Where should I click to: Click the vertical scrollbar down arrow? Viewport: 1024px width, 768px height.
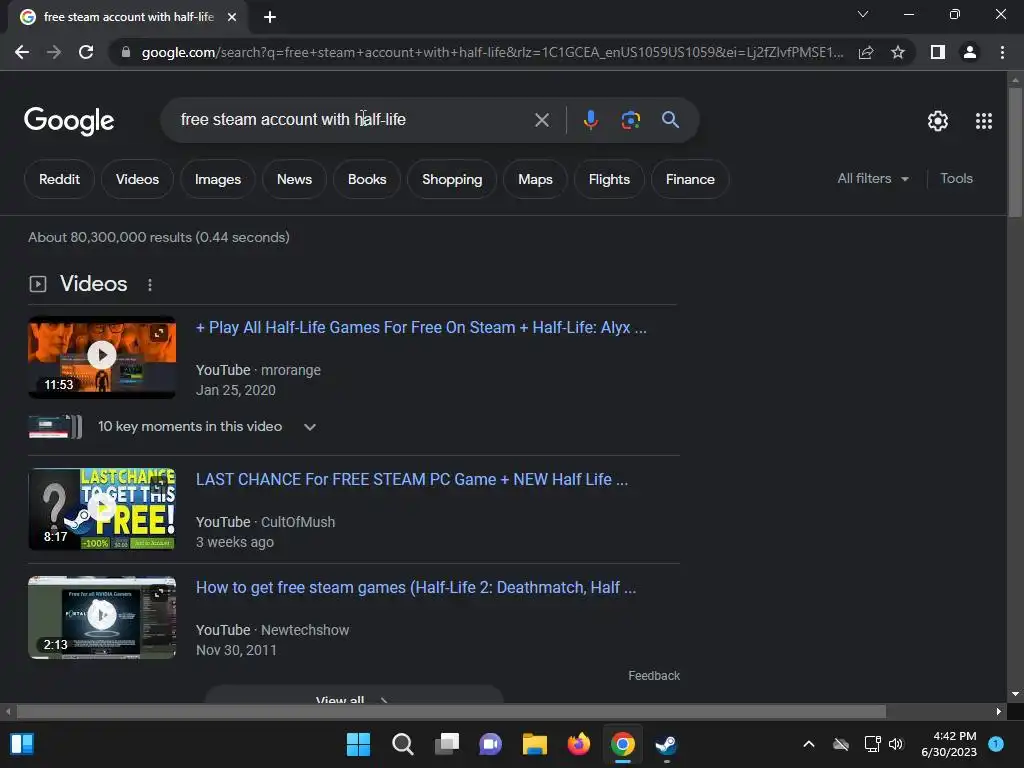1015,694
